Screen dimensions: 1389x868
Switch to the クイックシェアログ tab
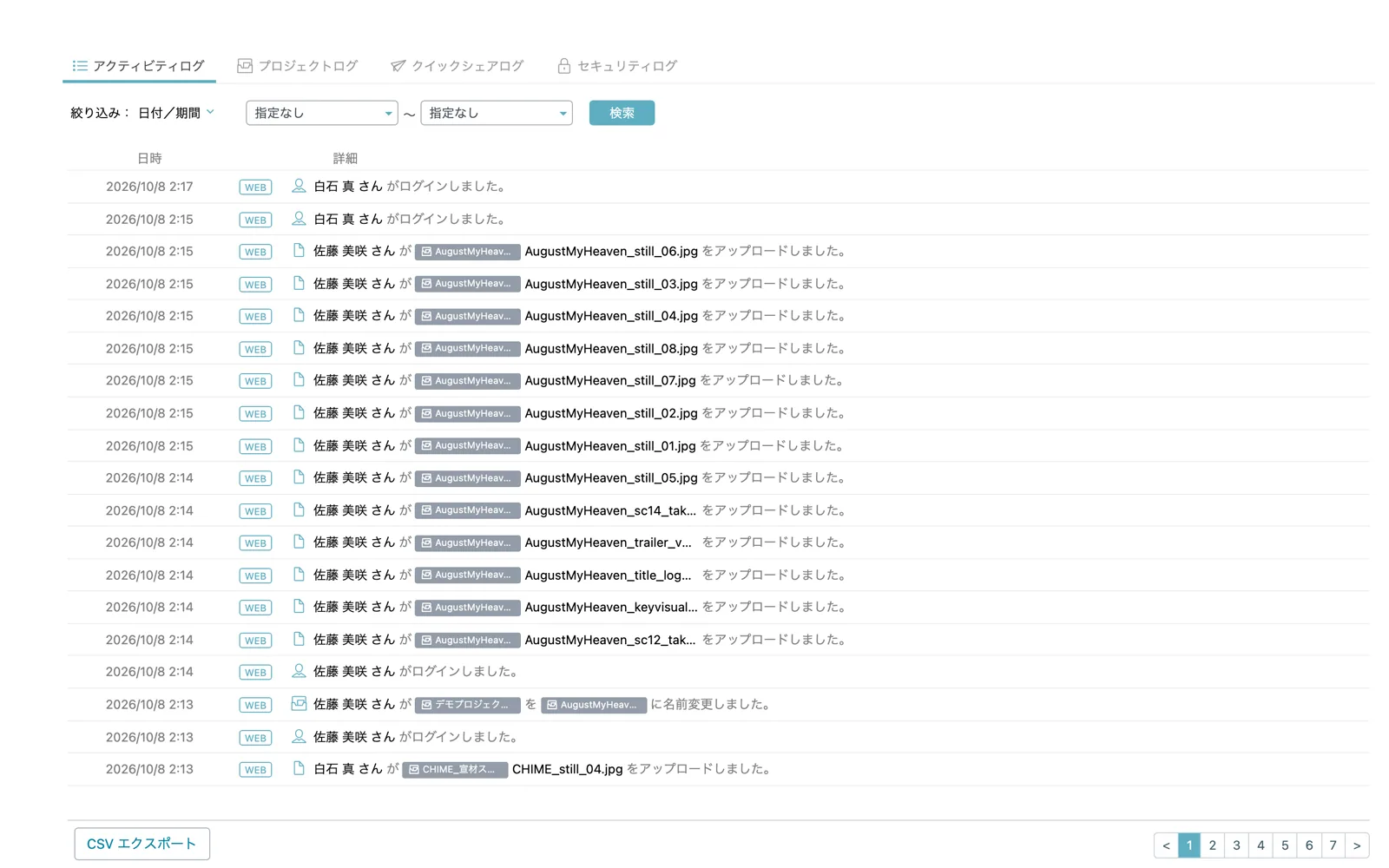(458, 66)
